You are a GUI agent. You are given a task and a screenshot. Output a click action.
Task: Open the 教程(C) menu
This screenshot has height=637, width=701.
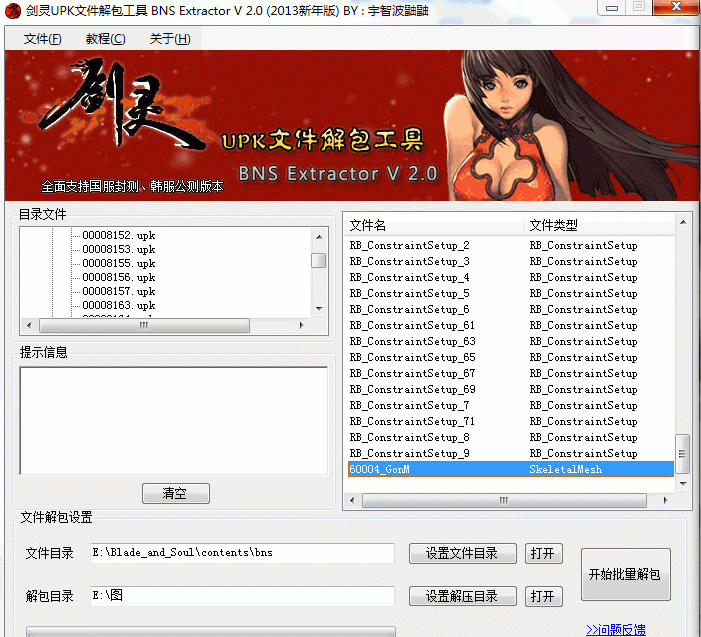(x=106, y=39)
